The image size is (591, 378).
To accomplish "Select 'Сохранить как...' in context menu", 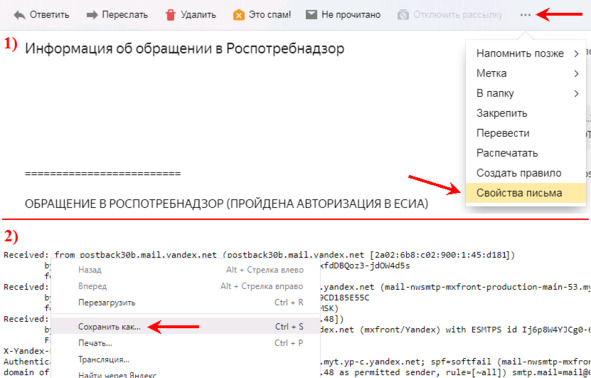I will pyautogui.click(x=185, y=326).
